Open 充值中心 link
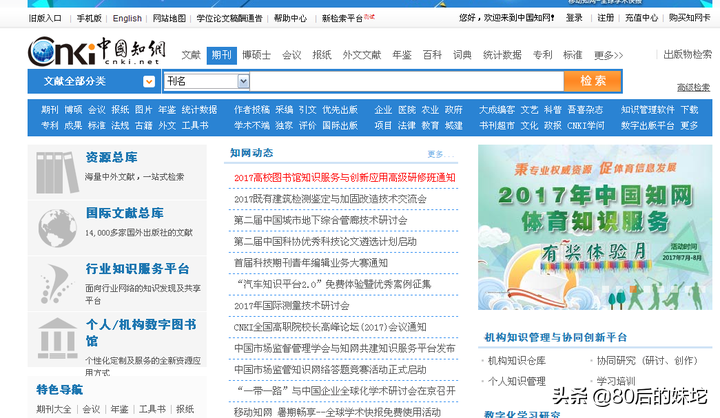The height and width of the screenshot is (418, 720). tap(641, 18)
